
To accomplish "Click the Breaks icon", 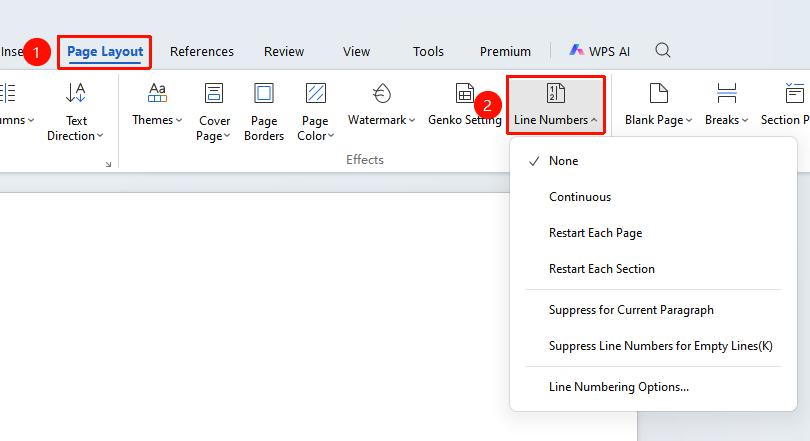I will coord(726,93).
